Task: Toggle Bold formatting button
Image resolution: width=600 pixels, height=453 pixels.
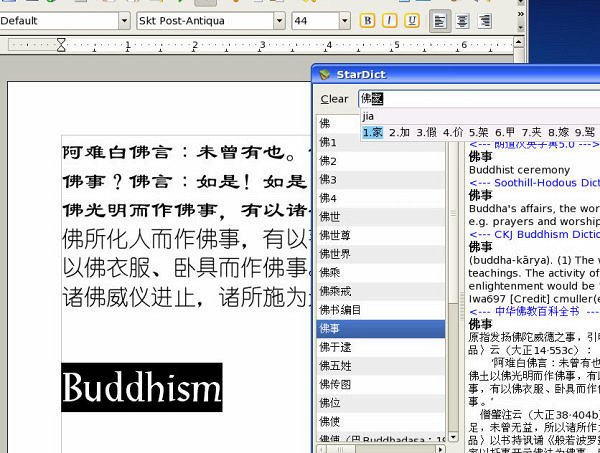Action: [x=367, y=21]
